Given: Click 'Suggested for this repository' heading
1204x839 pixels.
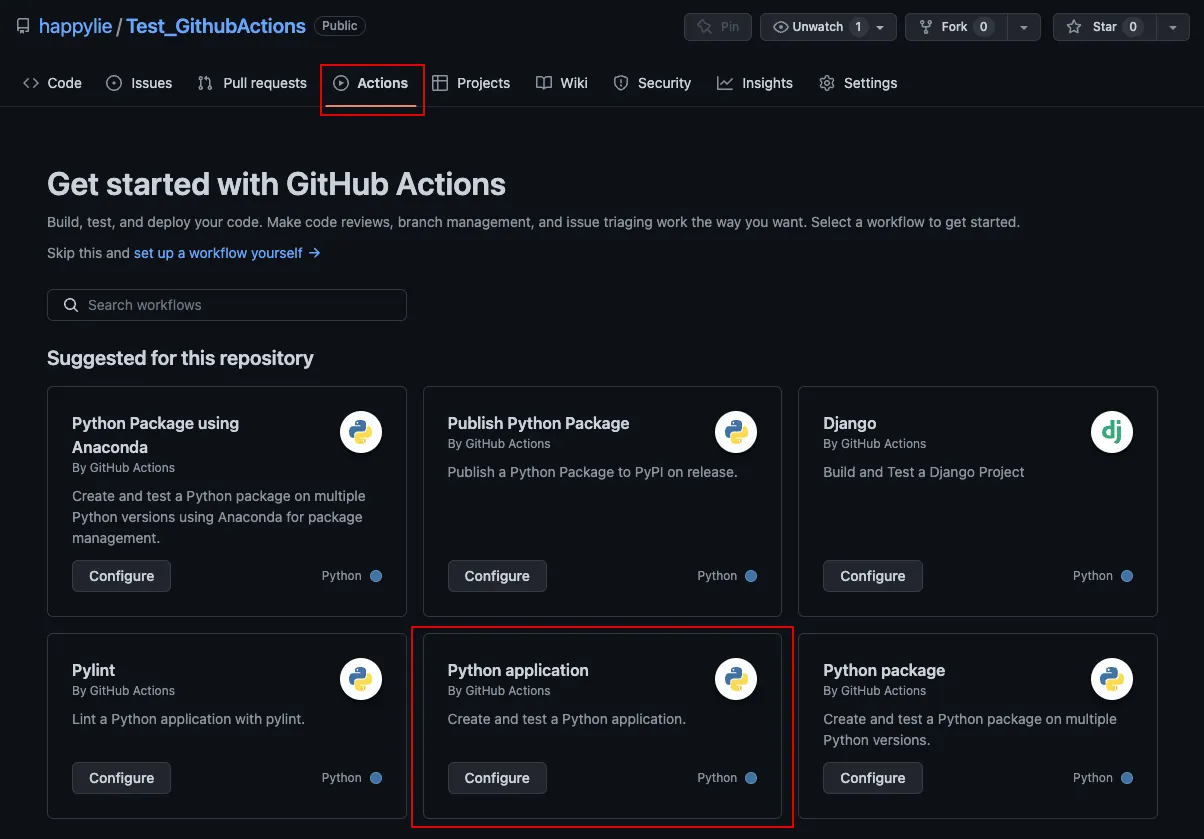Looking at the screenshot, I should tap(180, 358).
